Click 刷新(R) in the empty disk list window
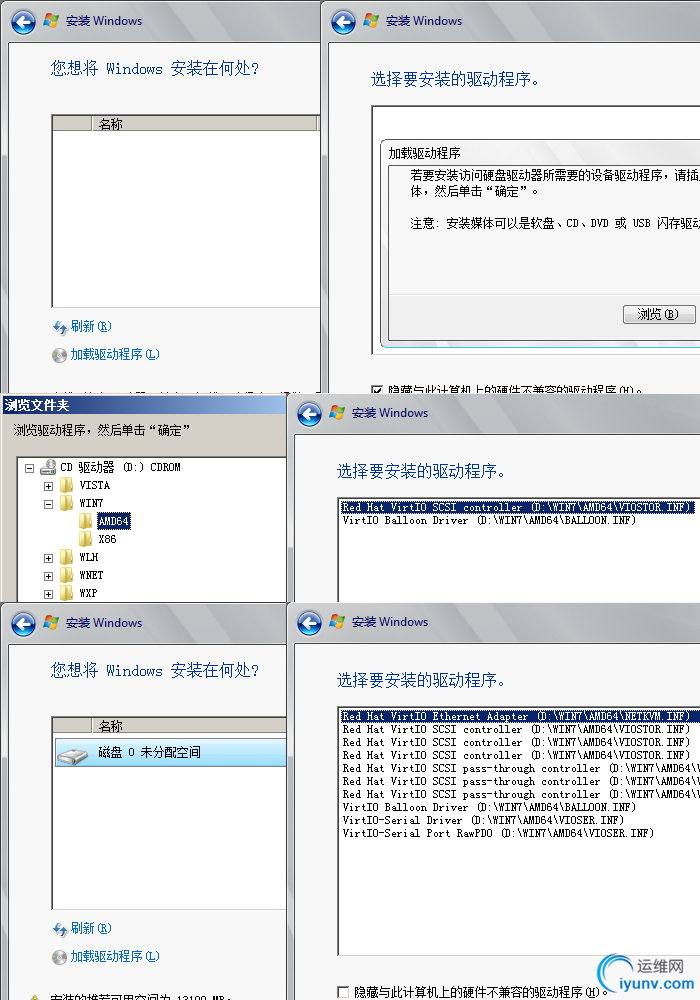Screen dimensions: 700x1000 click(x=91, y=327)
